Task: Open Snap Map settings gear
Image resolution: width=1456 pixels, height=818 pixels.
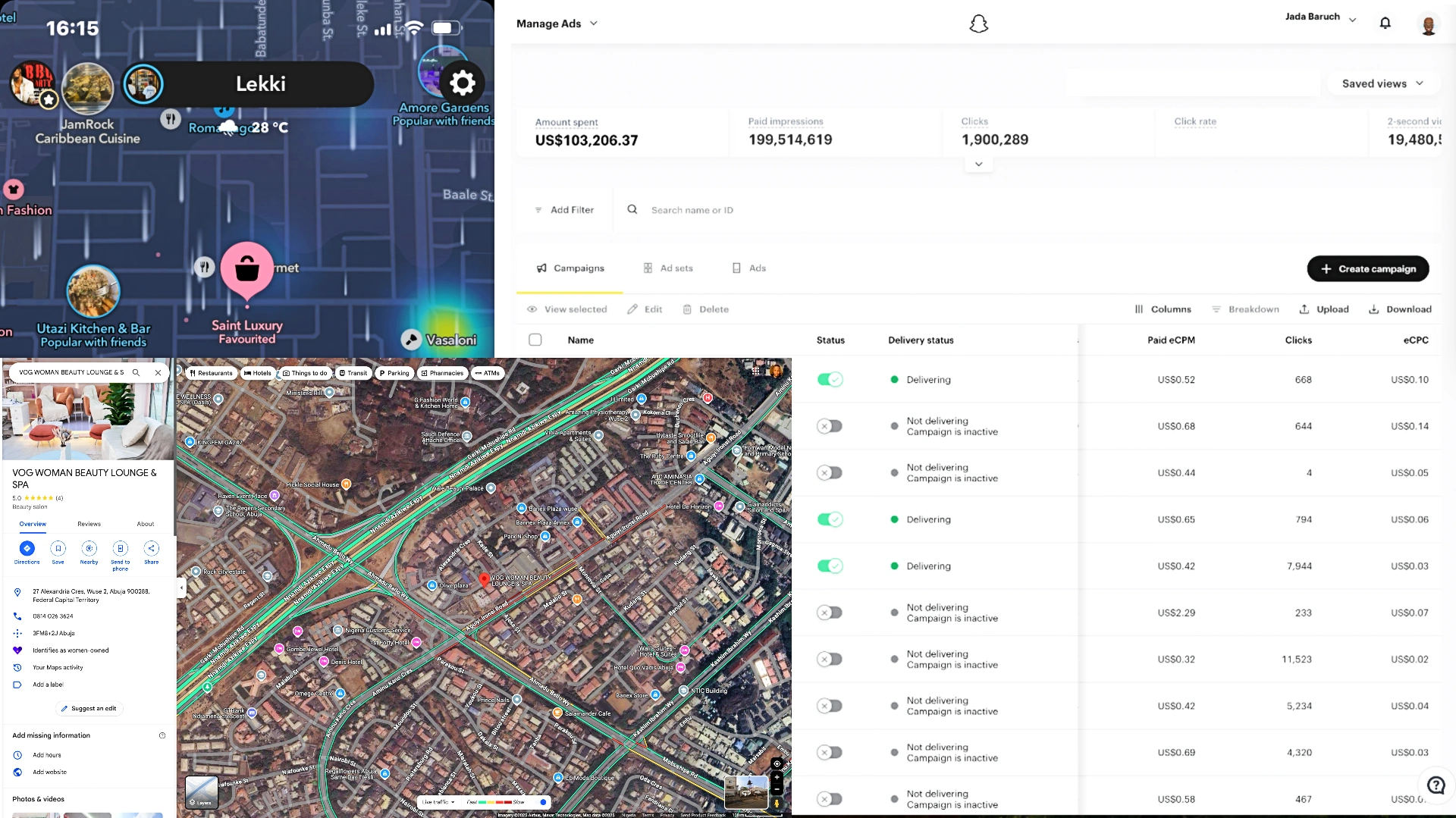Action: pos(463,83)
